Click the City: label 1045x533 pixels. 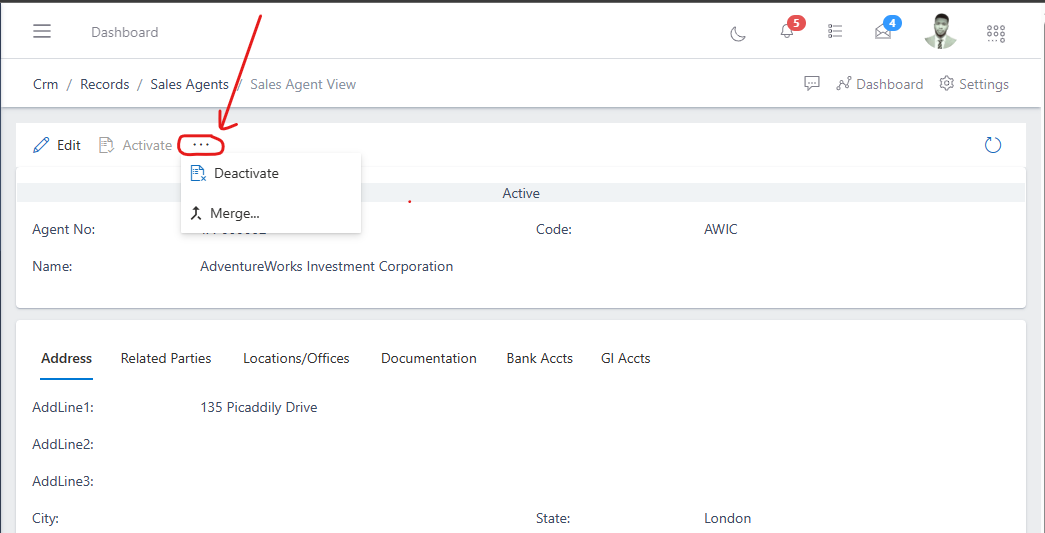point(45,518)
